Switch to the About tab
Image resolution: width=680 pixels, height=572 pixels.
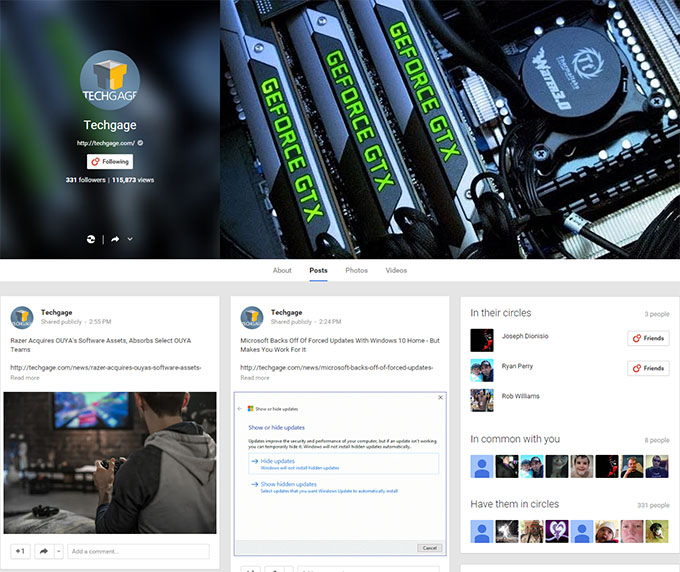[x=282, y=270]
